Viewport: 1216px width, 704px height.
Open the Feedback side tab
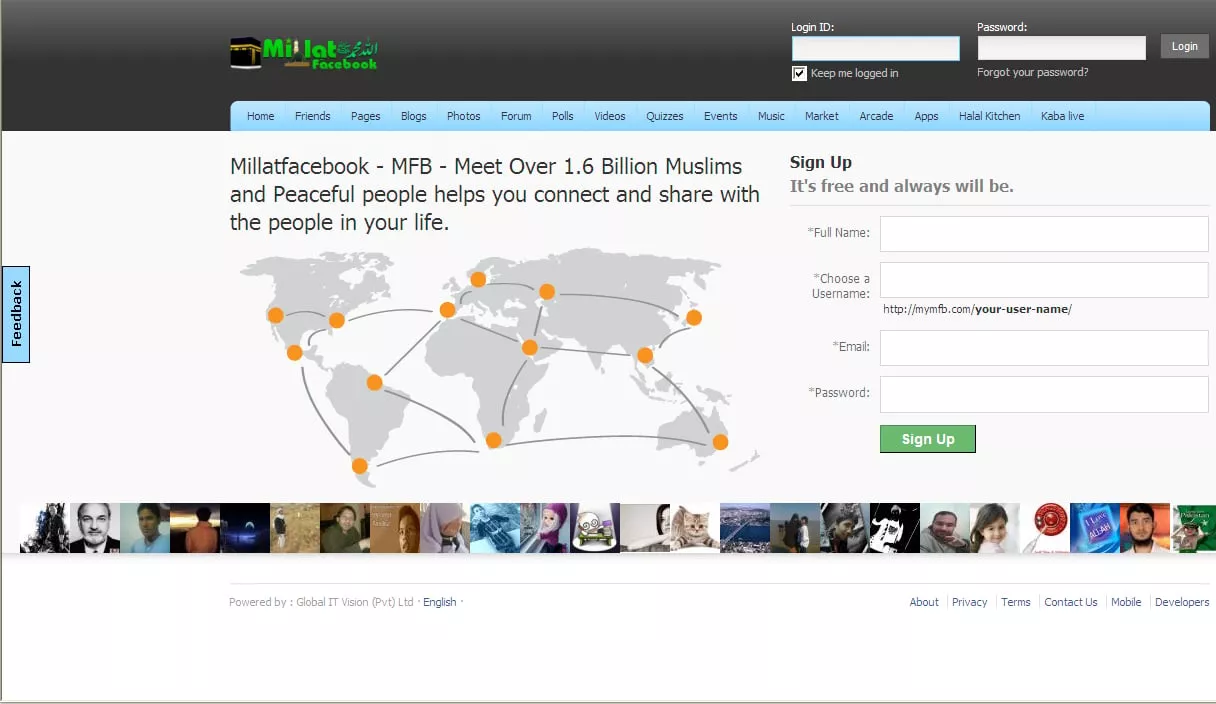coord(16,314)
